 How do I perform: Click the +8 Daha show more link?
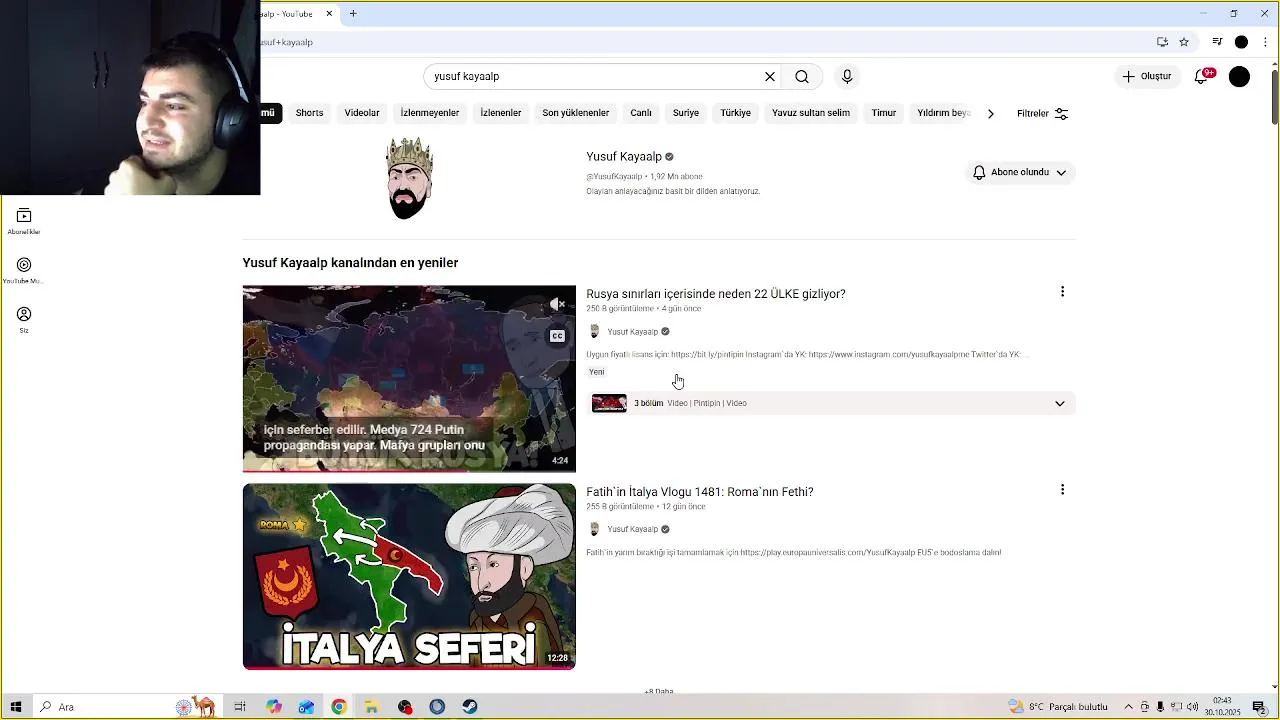pos(659,691)
